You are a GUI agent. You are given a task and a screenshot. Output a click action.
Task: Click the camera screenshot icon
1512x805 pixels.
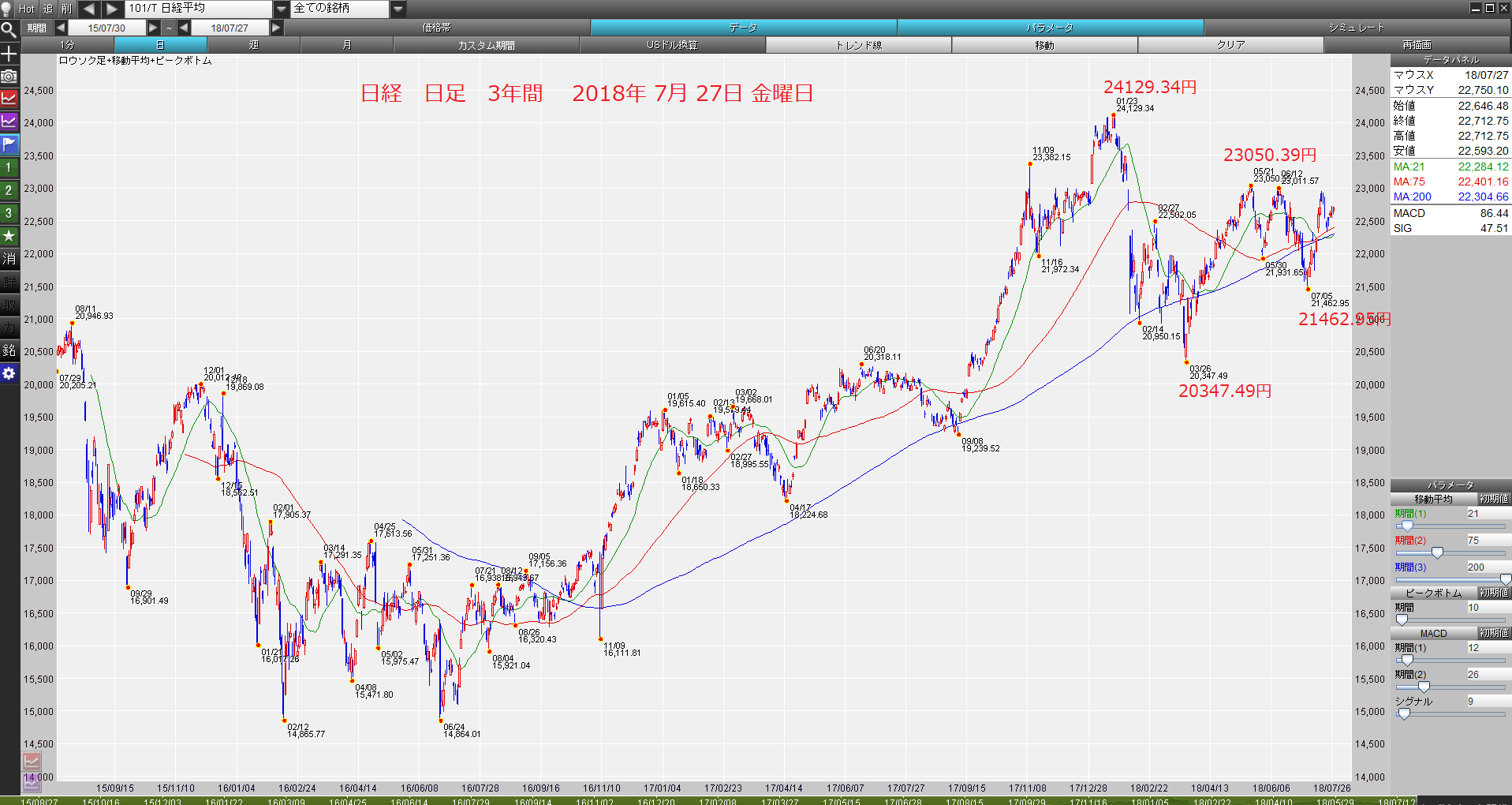pos(9,77)
